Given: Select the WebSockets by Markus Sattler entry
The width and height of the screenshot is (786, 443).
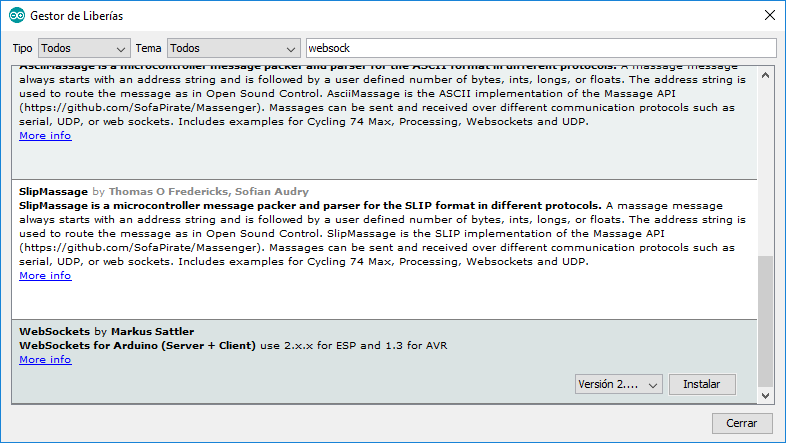Looking at the screenshot, I should [384, 362].
